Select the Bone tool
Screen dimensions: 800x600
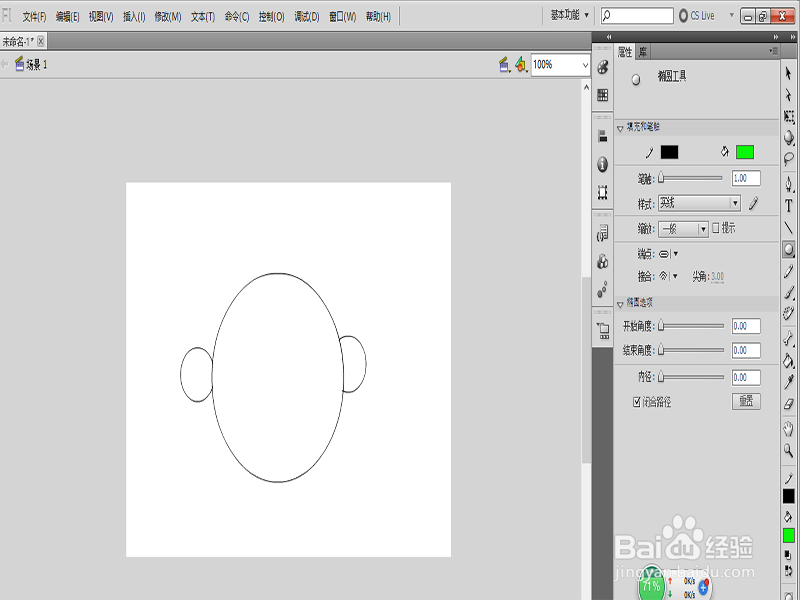[x=789, y=338]
